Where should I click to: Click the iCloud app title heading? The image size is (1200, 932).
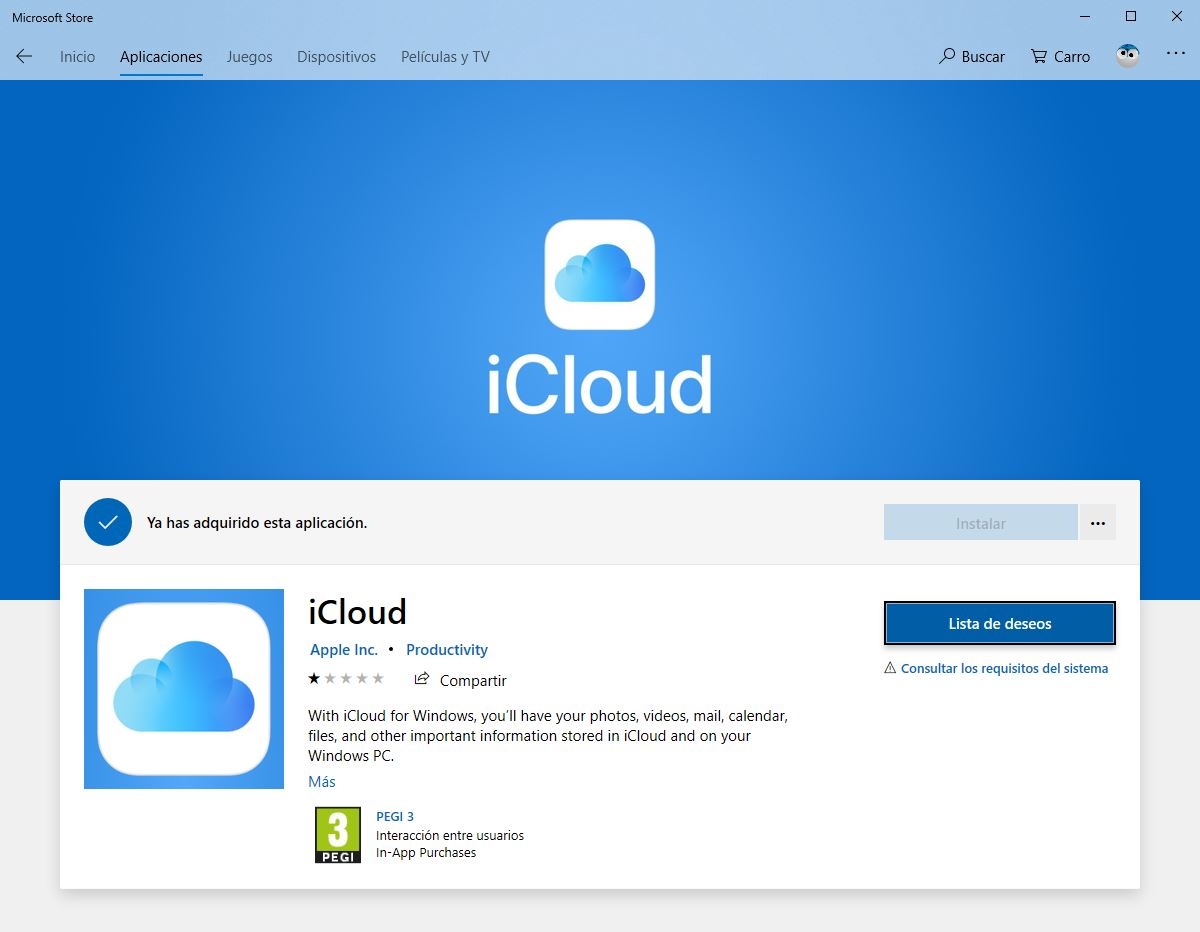358,611
